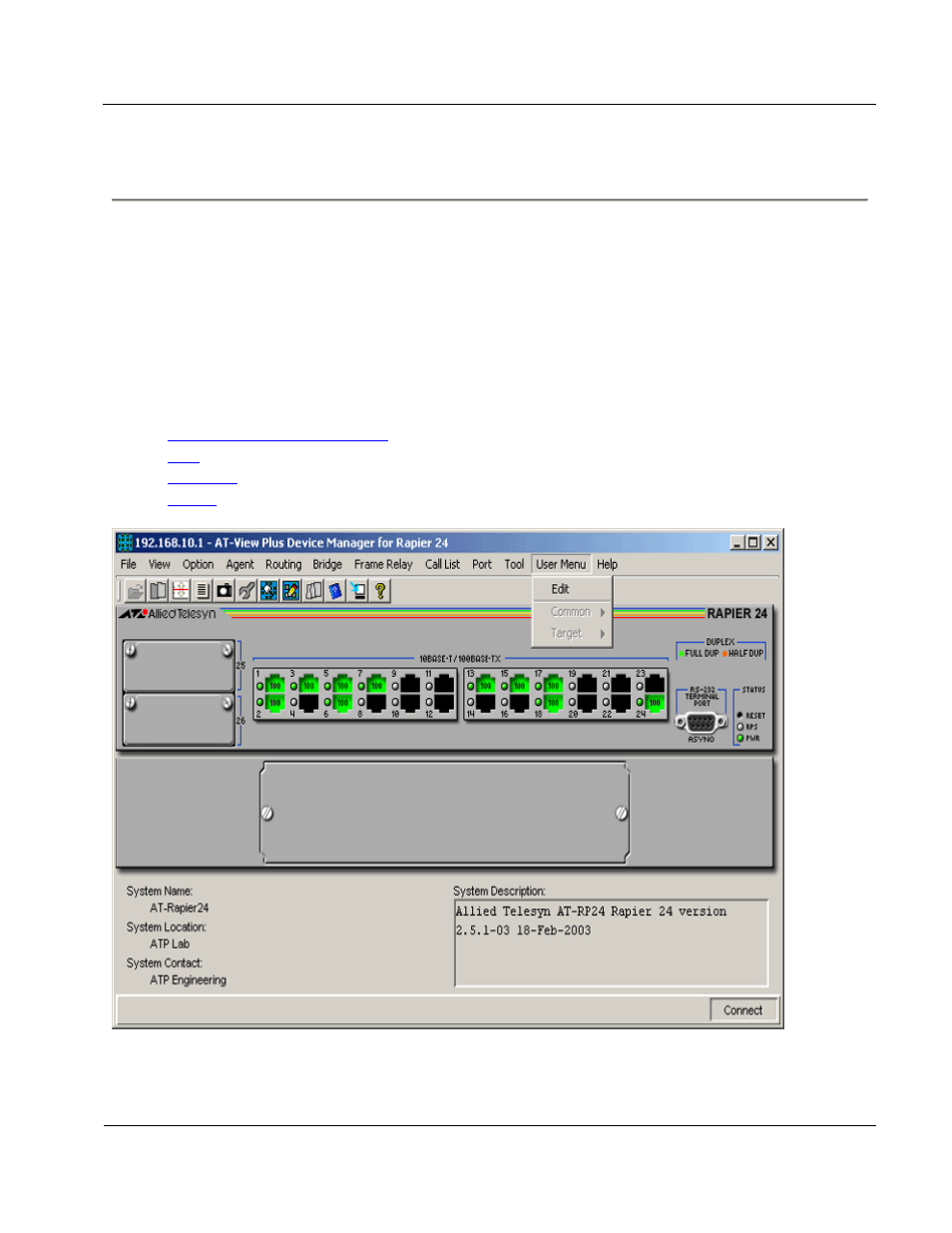Open the File menu
The height and width of the screenshot is (1233, 952).
(129, 564)
